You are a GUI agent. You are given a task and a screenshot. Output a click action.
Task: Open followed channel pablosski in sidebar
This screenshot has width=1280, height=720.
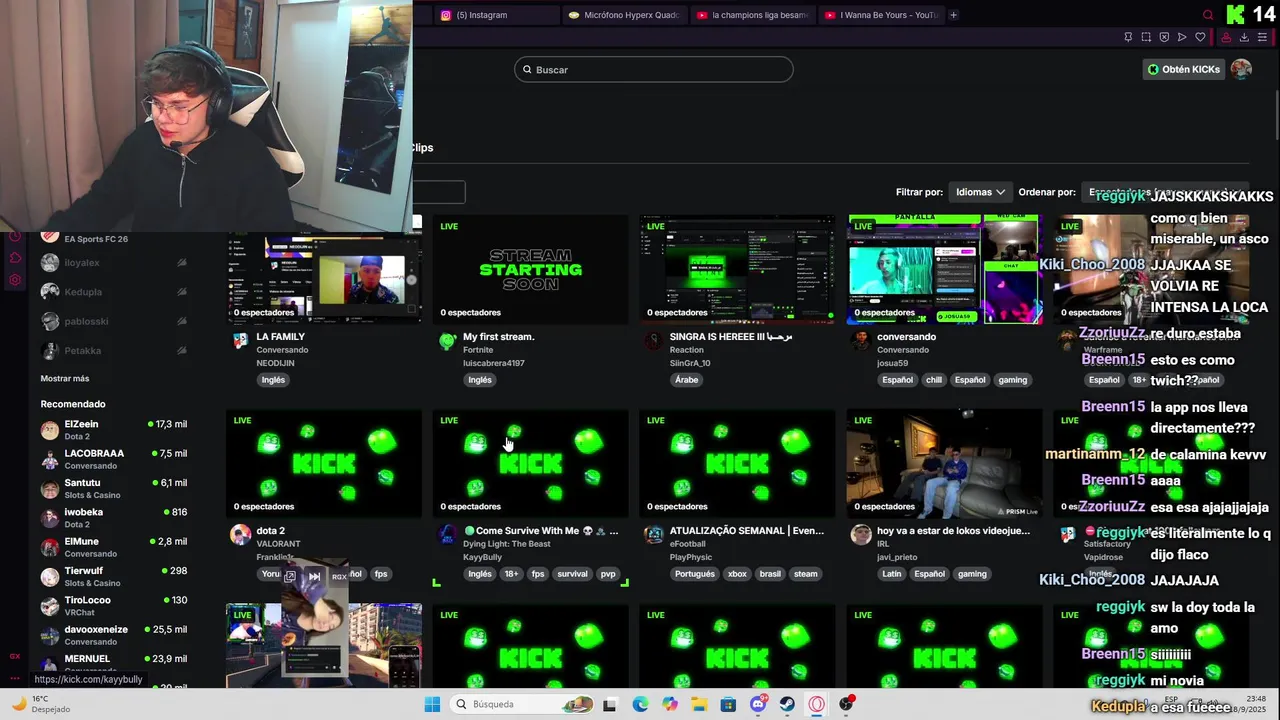[113, 321]
